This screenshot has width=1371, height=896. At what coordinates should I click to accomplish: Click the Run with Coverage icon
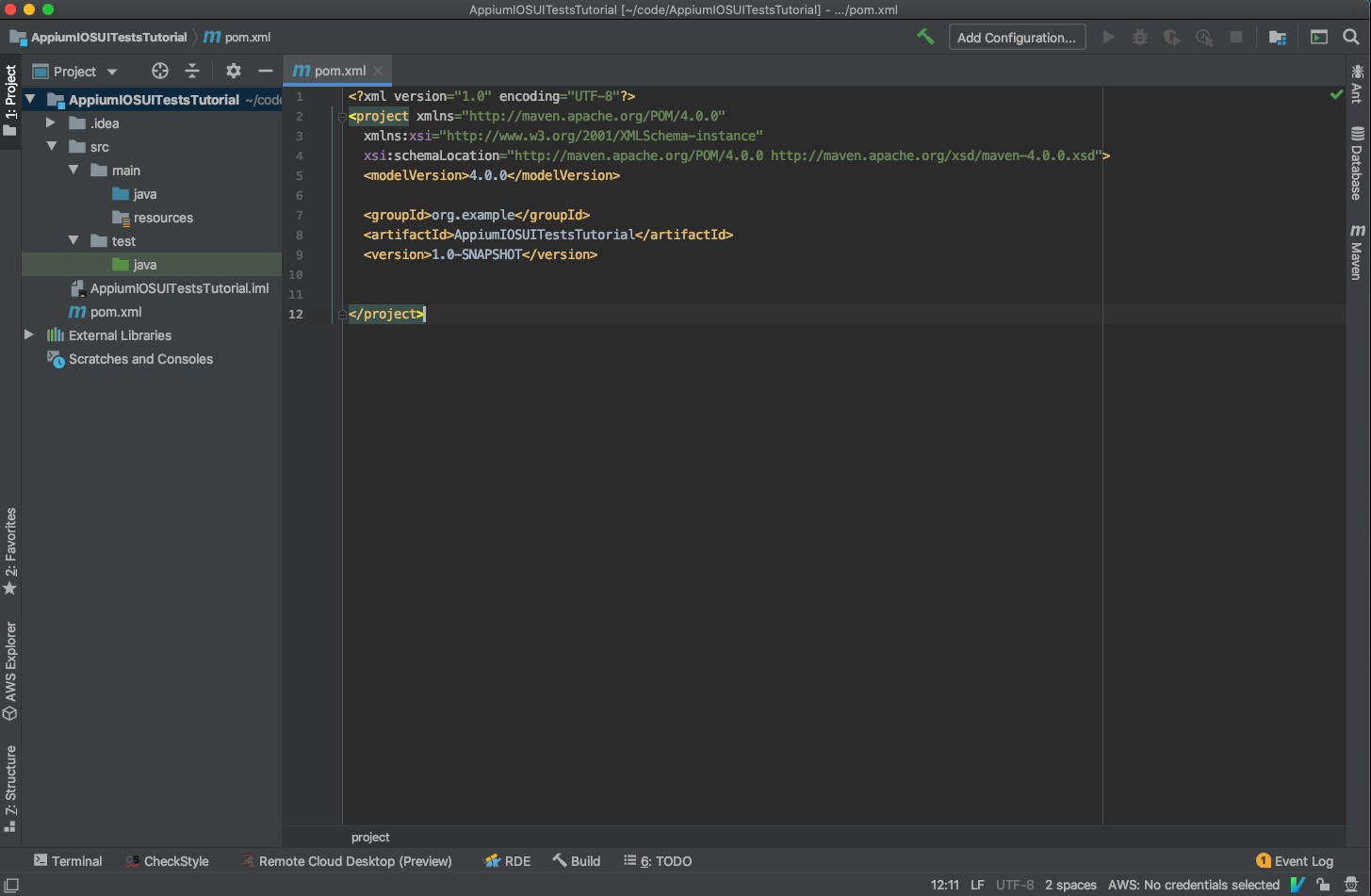coord(1171,37)
